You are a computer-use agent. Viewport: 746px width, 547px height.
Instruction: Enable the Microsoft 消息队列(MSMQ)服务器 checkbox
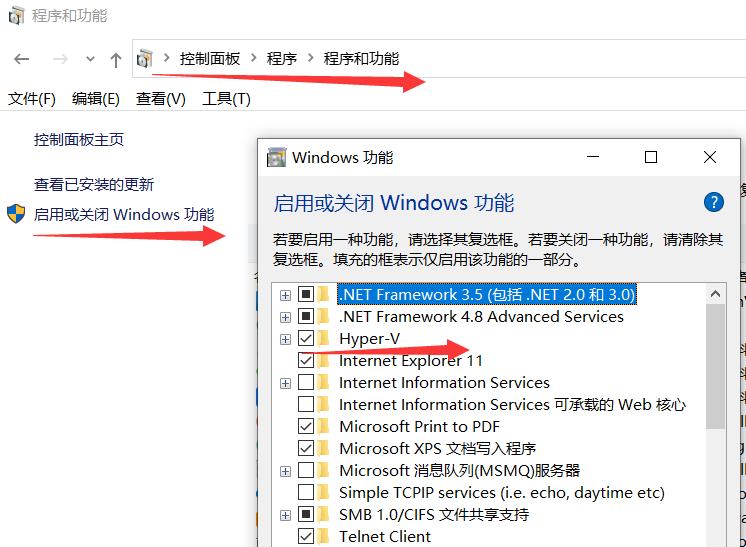pos(306,470)
